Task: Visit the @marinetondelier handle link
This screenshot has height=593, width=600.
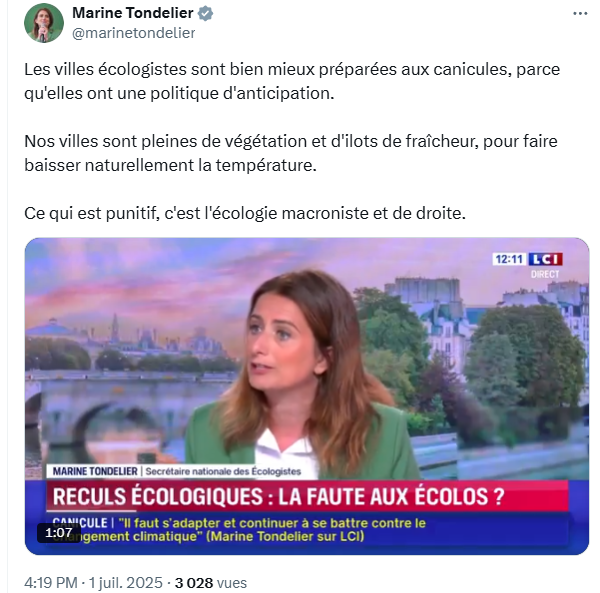Action: pyautogui.click(x=134, y=33)
